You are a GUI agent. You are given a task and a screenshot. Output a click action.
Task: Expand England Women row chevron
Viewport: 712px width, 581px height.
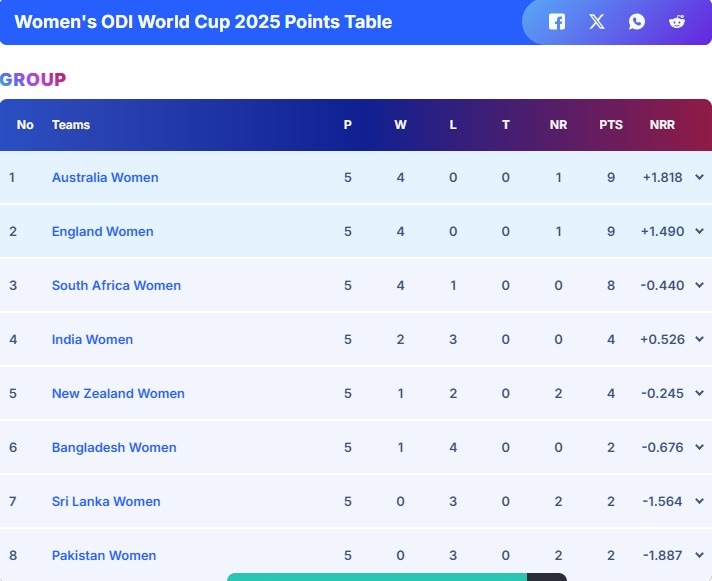pyautogui.click(x=700, y=231)
